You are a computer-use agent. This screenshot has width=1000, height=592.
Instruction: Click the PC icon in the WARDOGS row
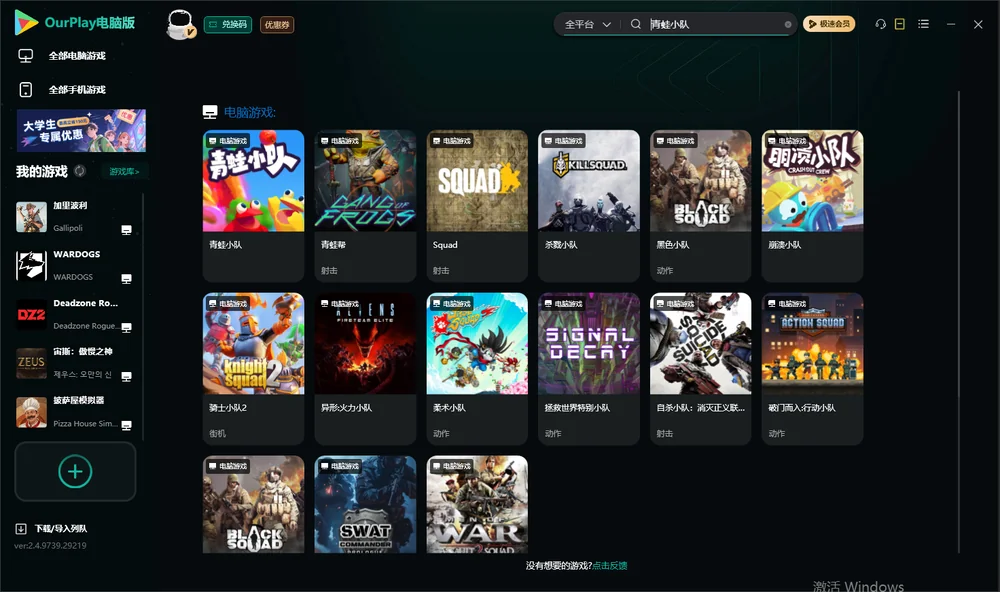[126, 279]
